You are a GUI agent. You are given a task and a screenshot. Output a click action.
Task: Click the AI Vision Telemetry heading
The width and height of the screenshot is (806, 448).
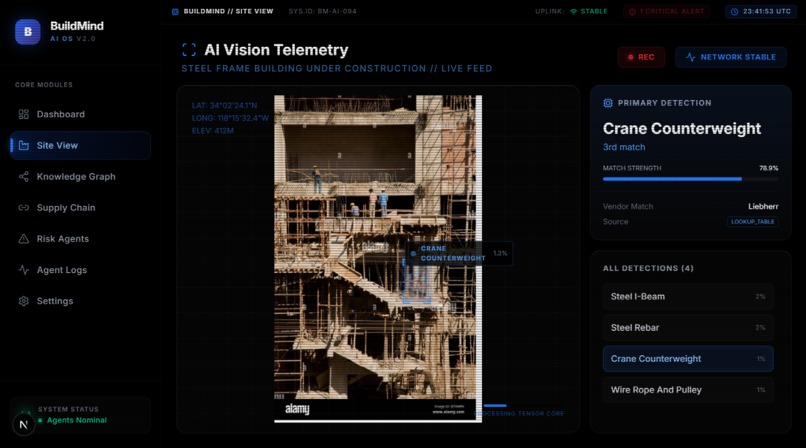coord(276,50)
